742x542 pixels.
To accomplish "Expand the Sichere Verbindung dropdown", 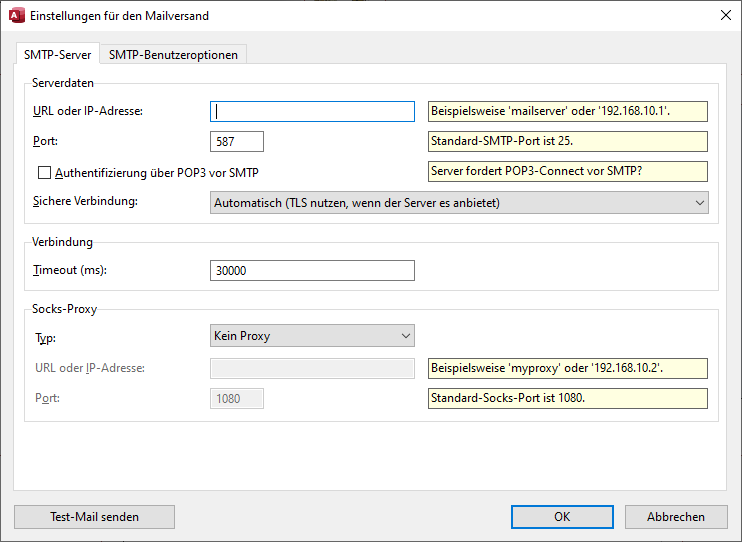I will click(x=460, y=203).
